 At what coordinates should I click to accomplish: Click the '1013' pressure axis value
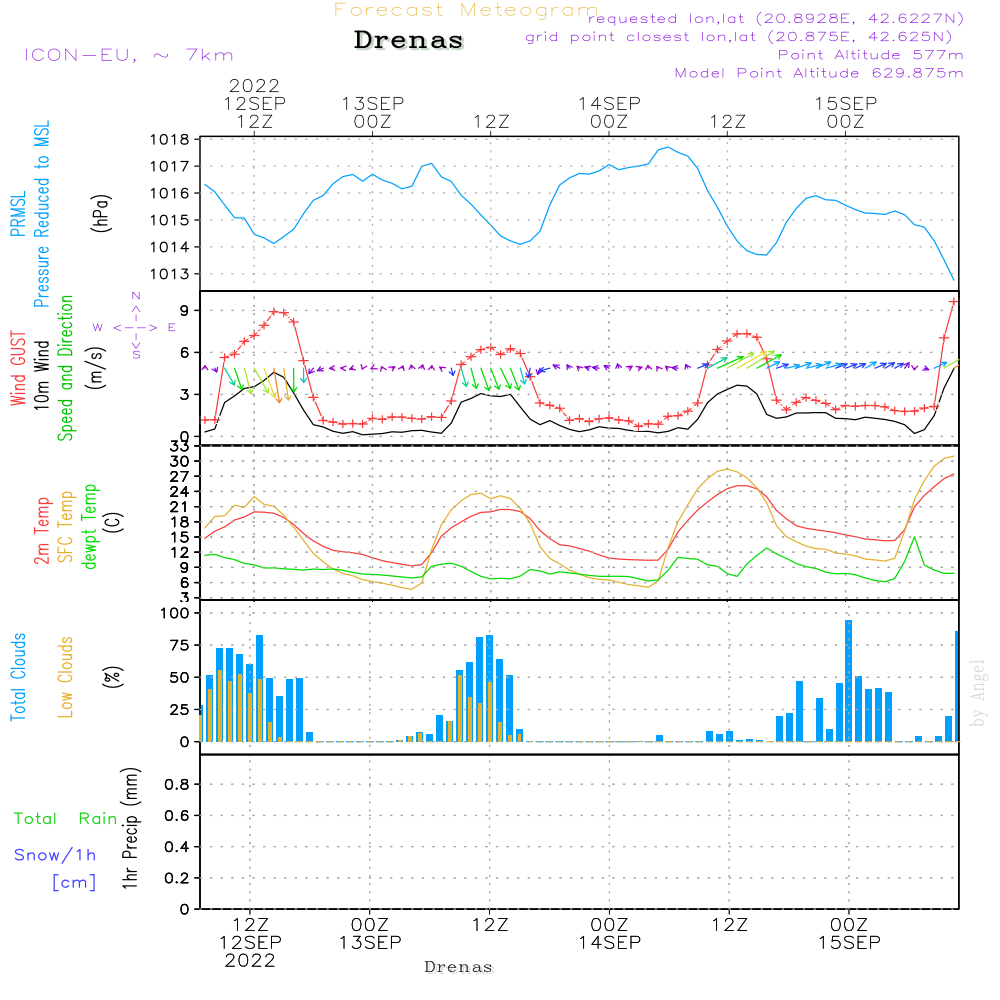tap(170, 274)
